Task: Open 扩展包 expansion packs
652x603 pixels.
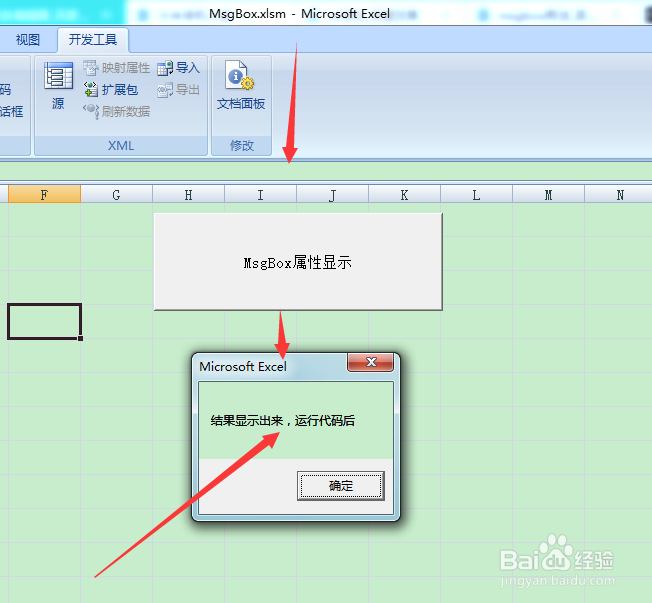Action: coord(111,89)
